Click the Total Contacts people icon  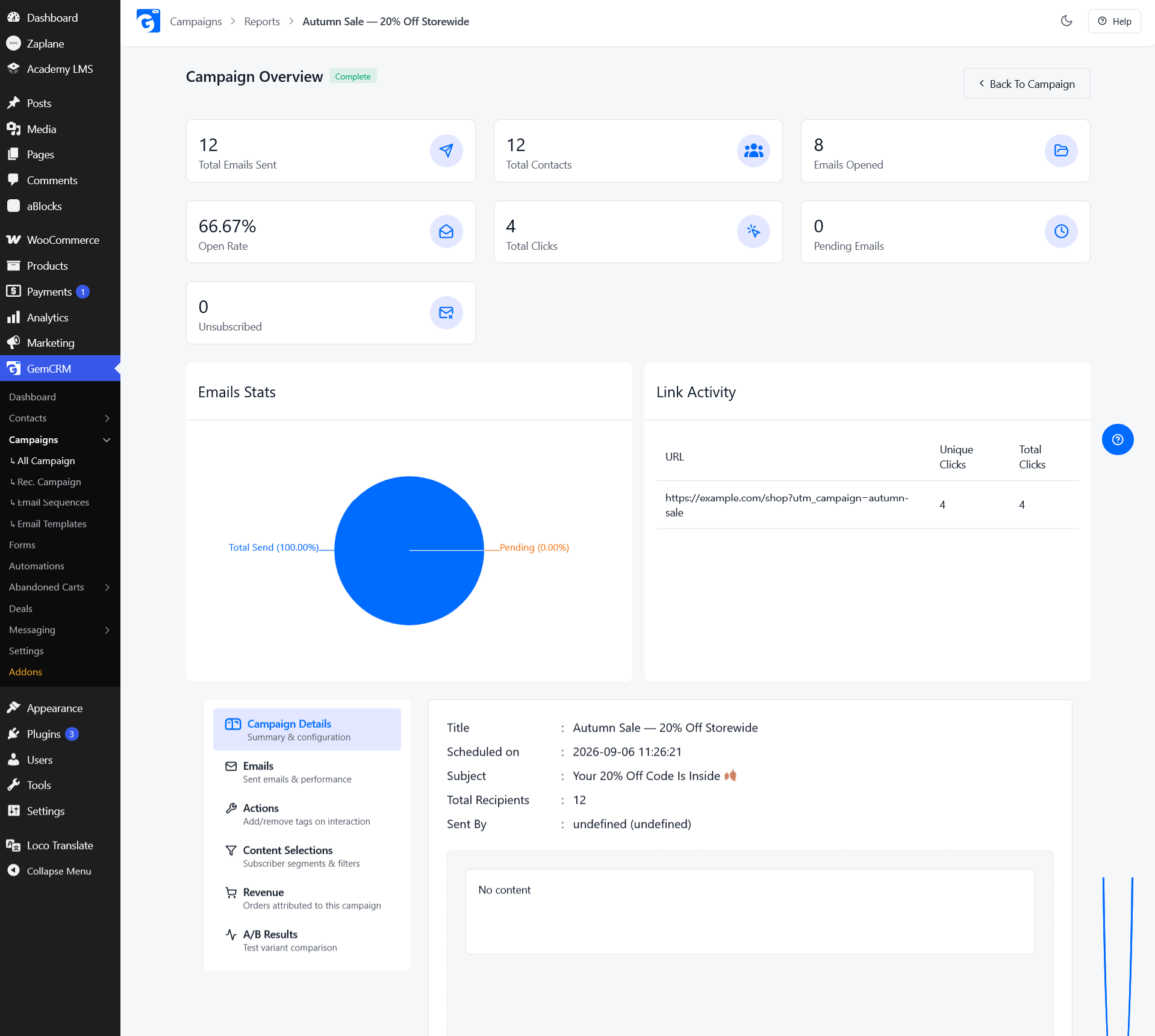(x=753, y=150)
